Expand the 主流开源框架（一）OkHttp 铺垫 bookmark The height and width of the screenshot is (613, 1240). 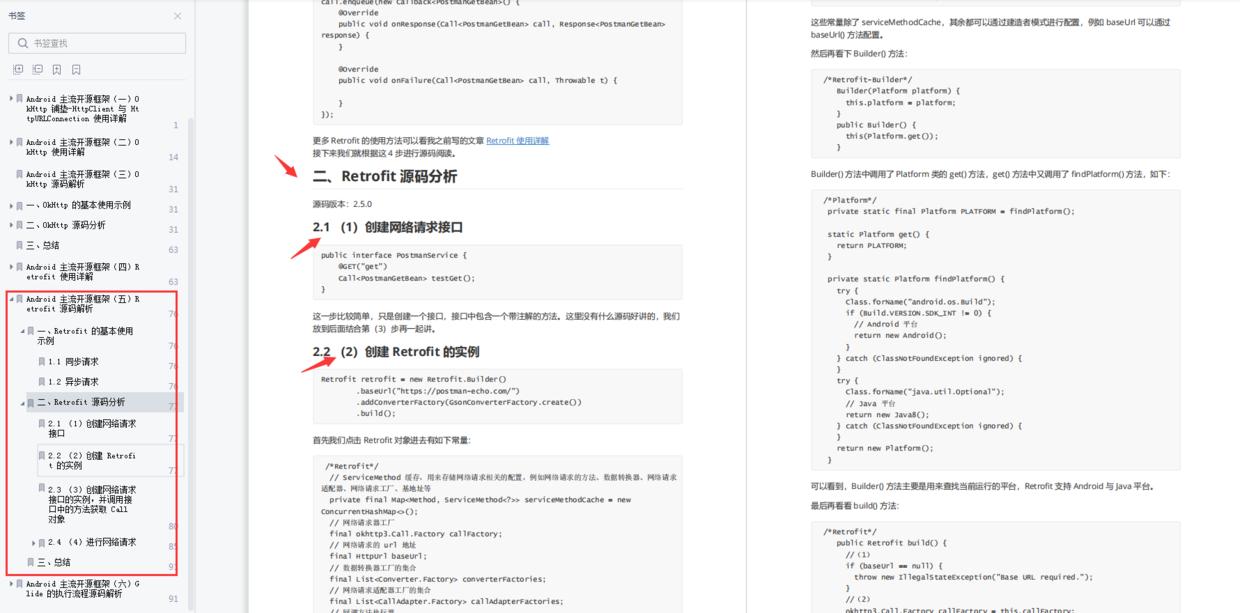click(x=11, y=99)
